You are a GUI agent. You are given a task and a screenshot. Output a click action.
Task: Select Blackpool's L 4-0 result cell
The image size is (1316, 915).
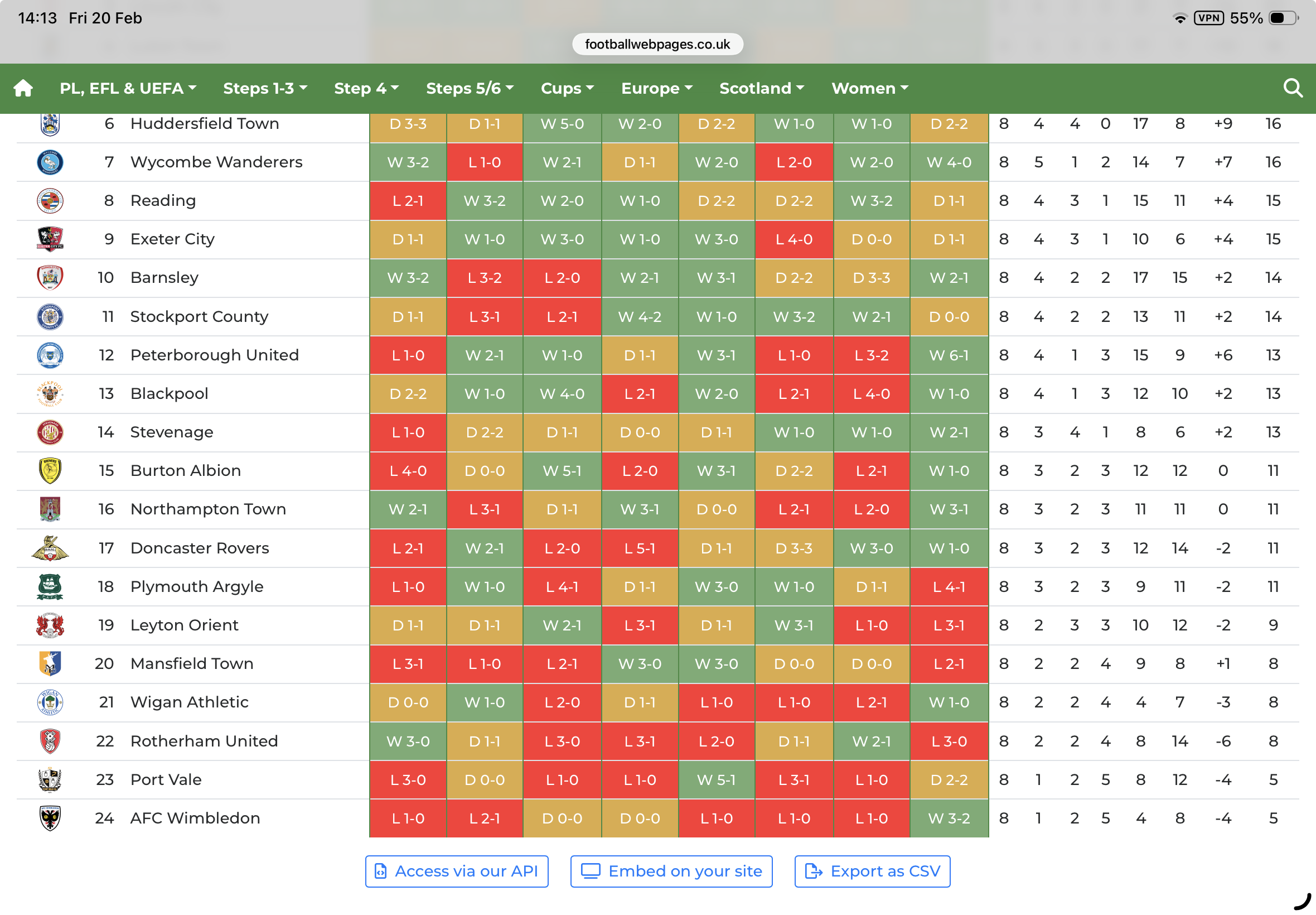872,394
